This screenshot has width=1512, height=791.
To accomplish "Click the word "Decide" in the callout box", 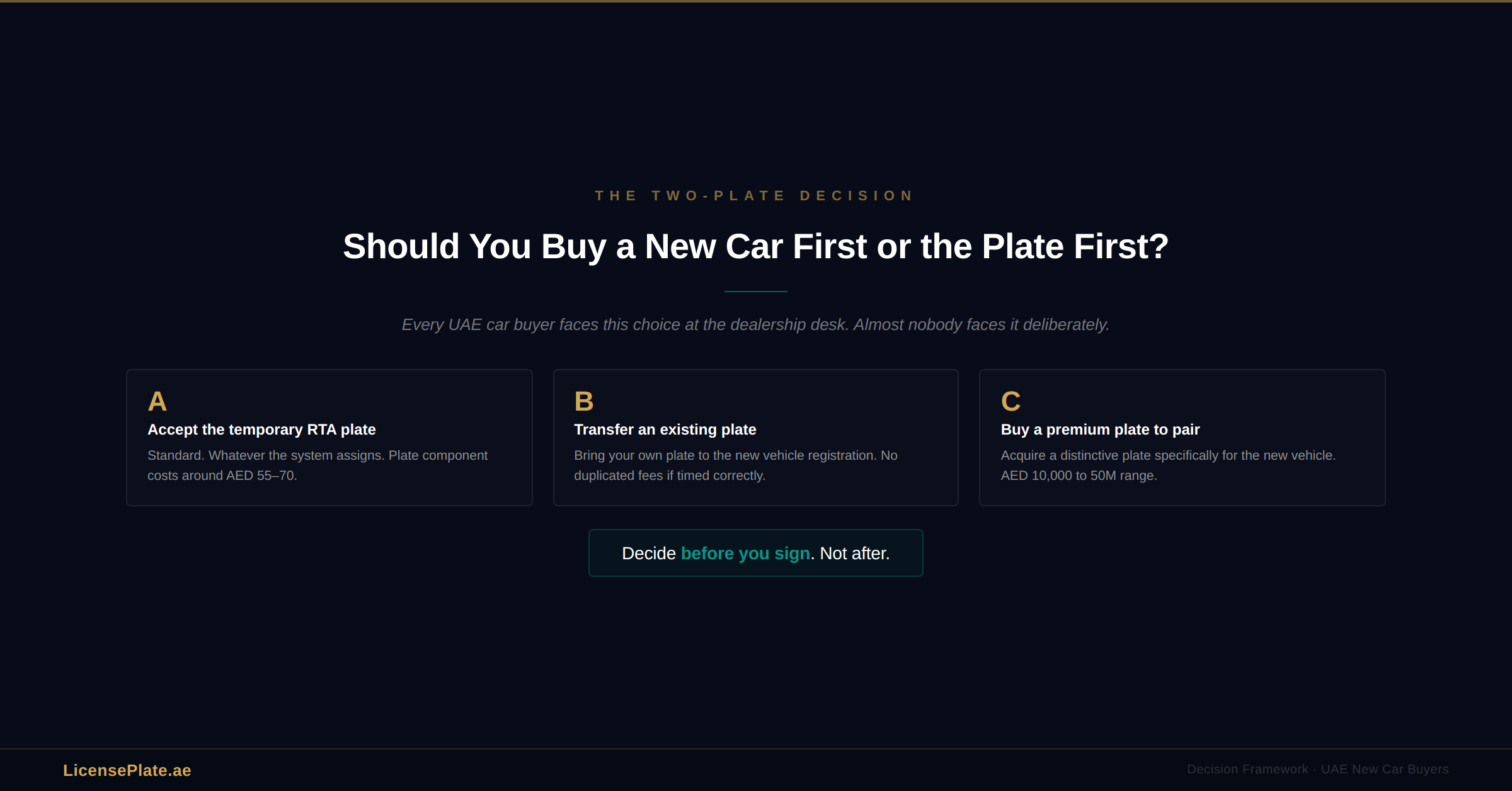I will pyautogui.click(x=648, y=554).
